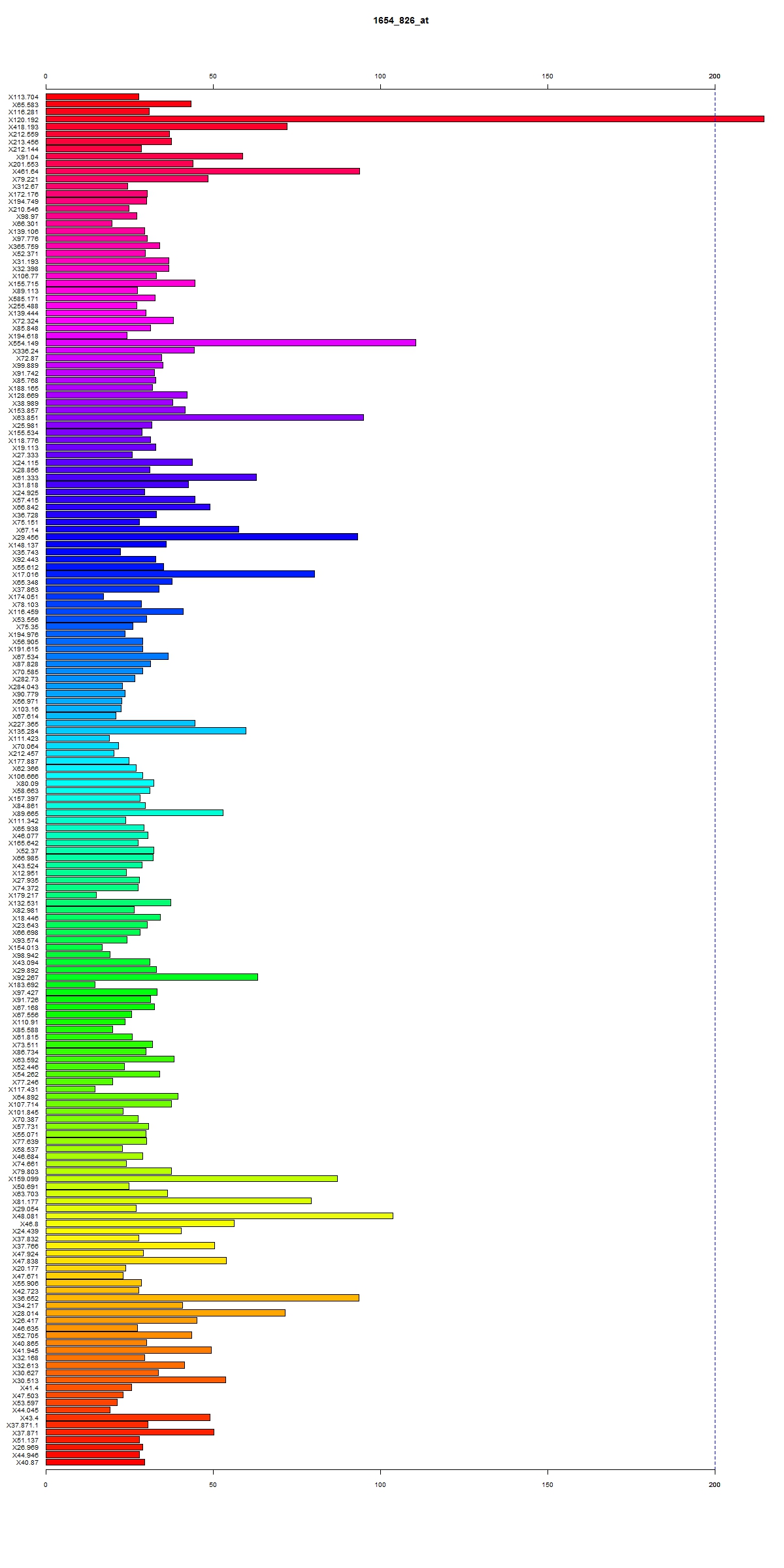Screen dimensions: 784x1568
Task: Select the last label X40.87
Action: 27,1462
